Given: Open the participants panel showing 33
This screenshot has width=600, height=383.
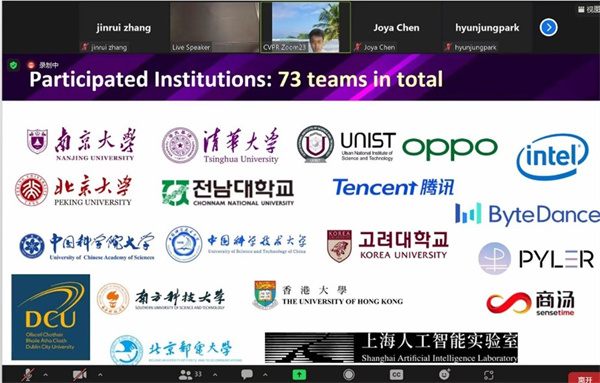Looking at the screenshot, I should point(190,374).
